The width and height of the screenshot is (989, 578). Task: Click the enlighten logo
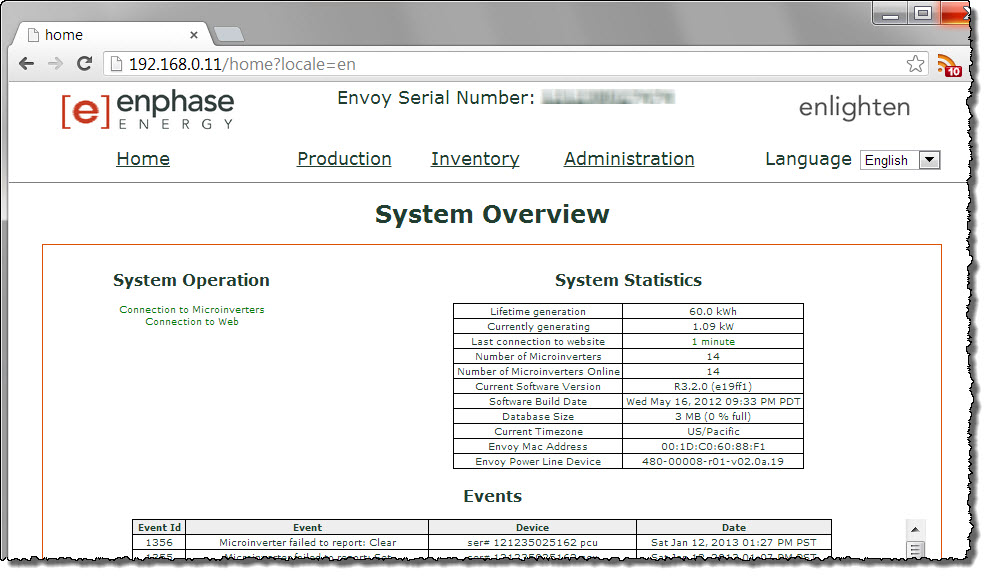853,108
